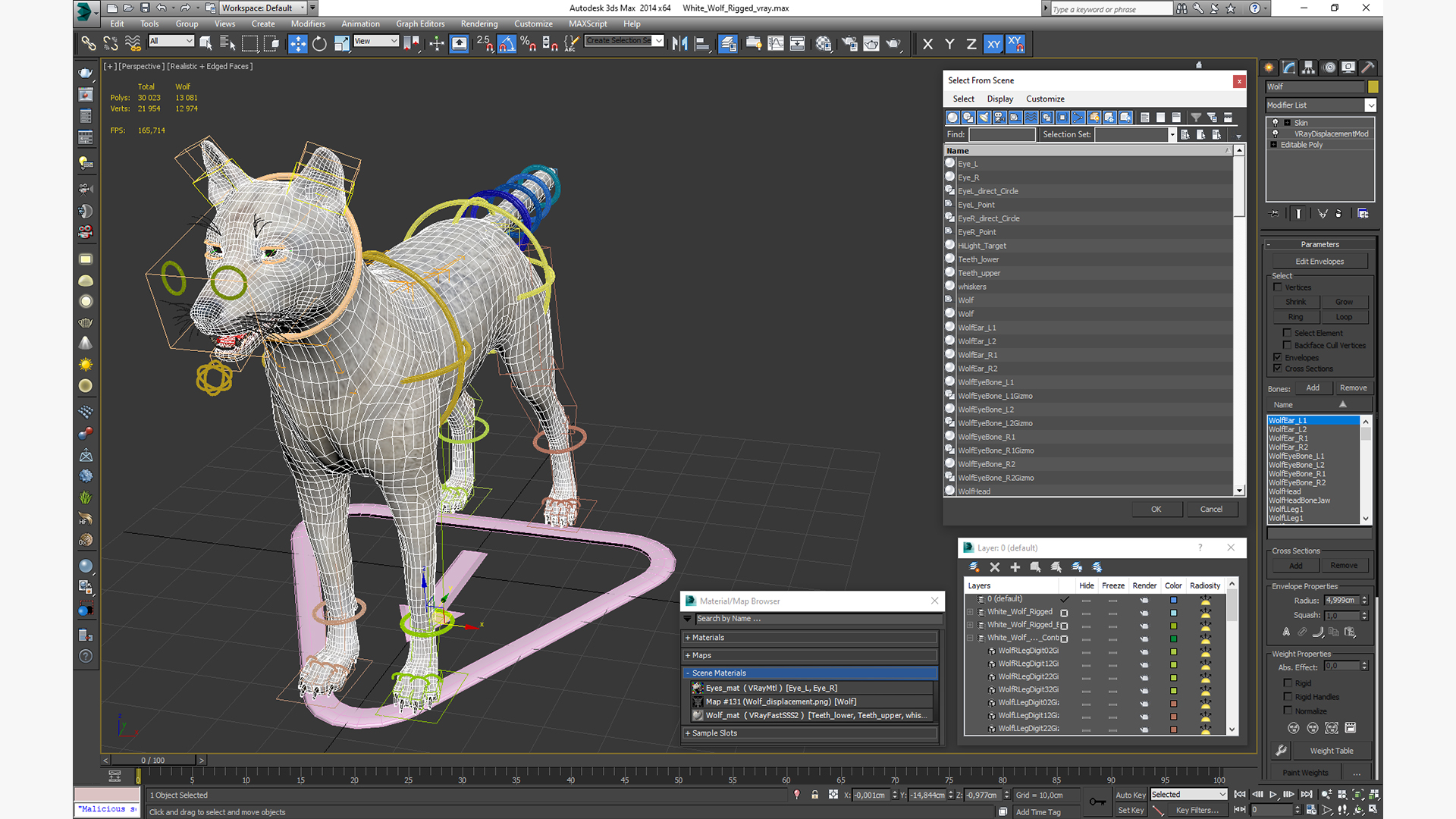Click Go to End playback button

[x=1306, y=795]
